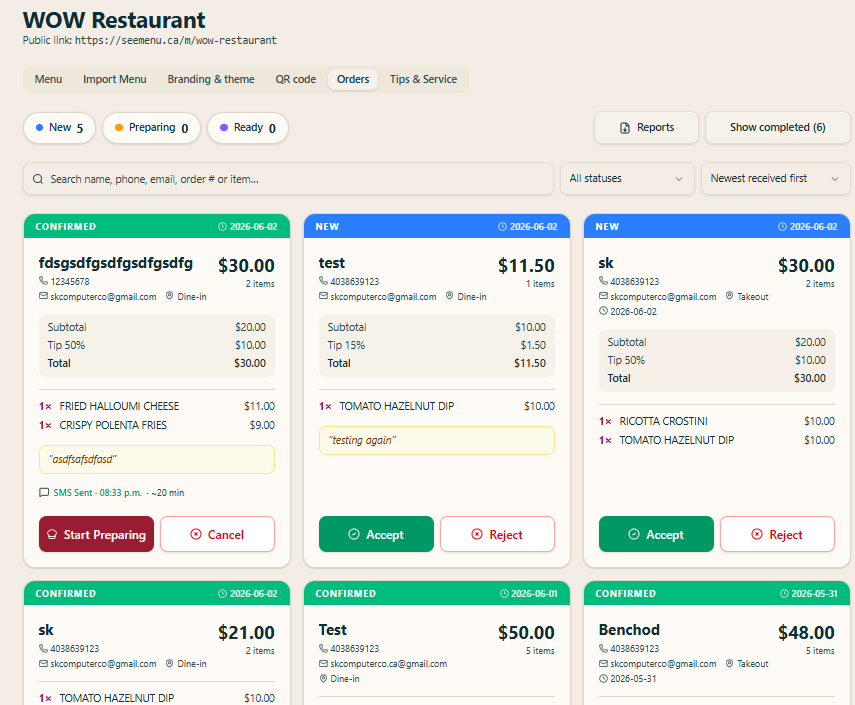Click the WOW Restaurant heading
This screenshot has height=705, width=855.
[114, 20]
